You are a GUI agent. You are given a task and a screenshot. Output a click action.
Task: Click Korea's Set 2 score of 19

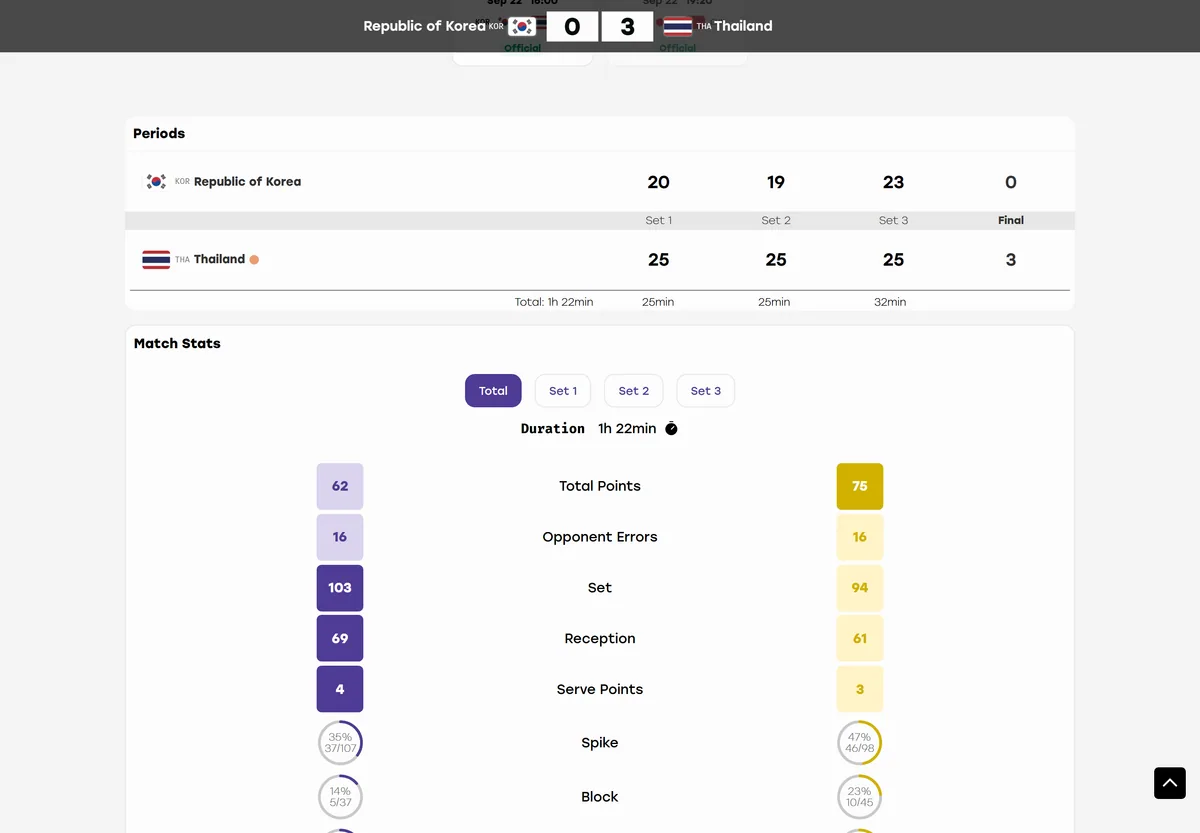pyautogui.click(x=776, y=182)
